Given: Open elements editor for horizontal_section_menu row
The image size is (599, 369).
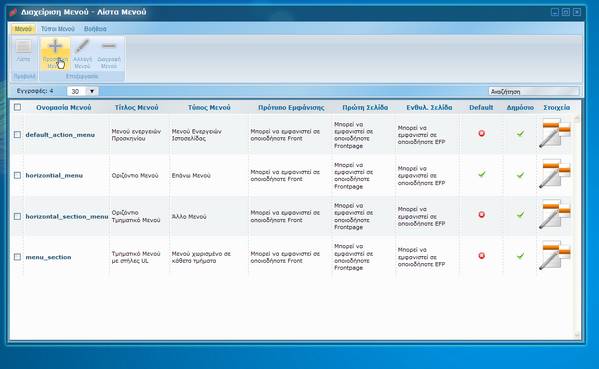Looking at the screenshot, I should 555,214.
